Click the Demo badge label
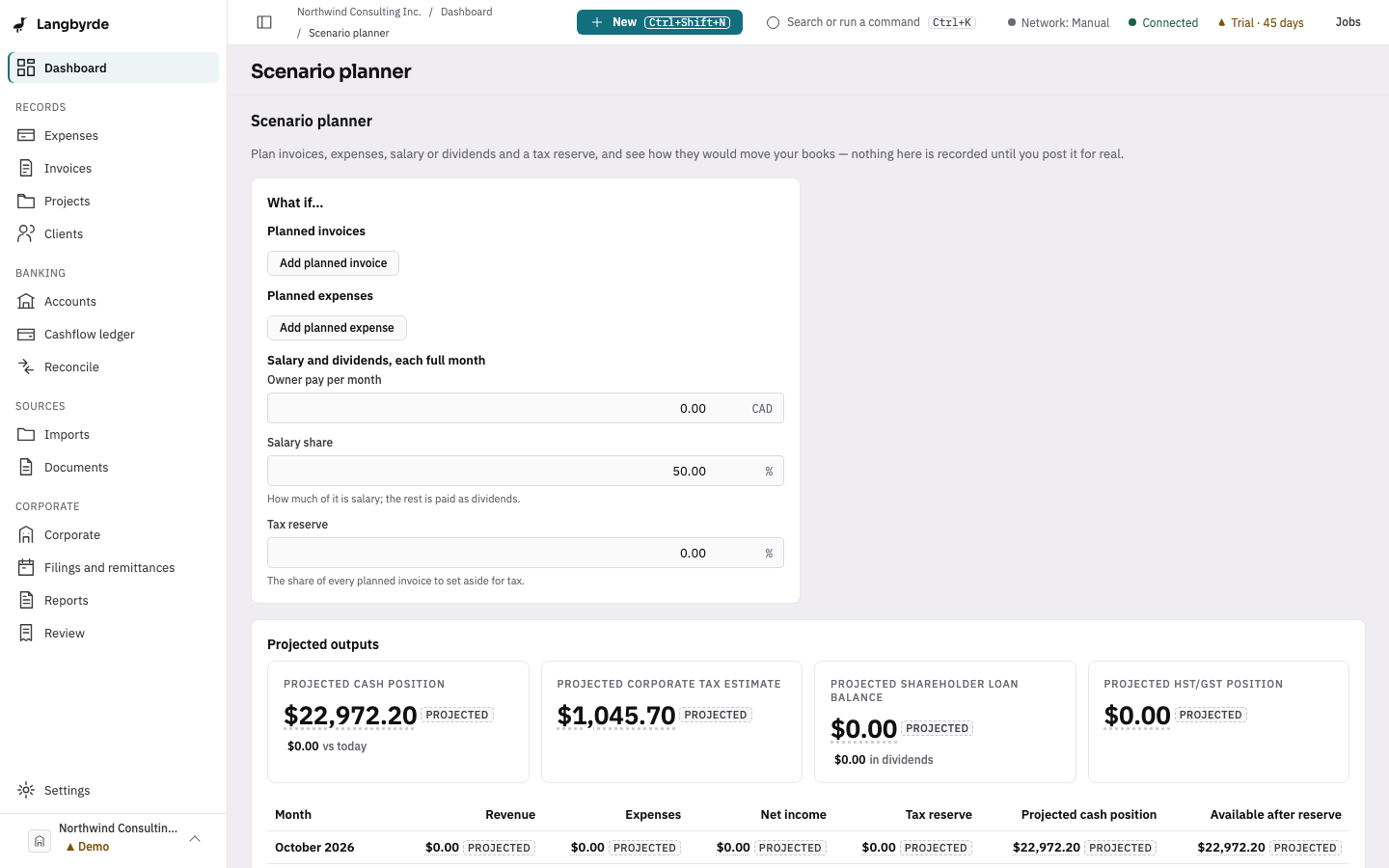The width and height of the screenshot is (1389, 868). (x=87, y=847)
